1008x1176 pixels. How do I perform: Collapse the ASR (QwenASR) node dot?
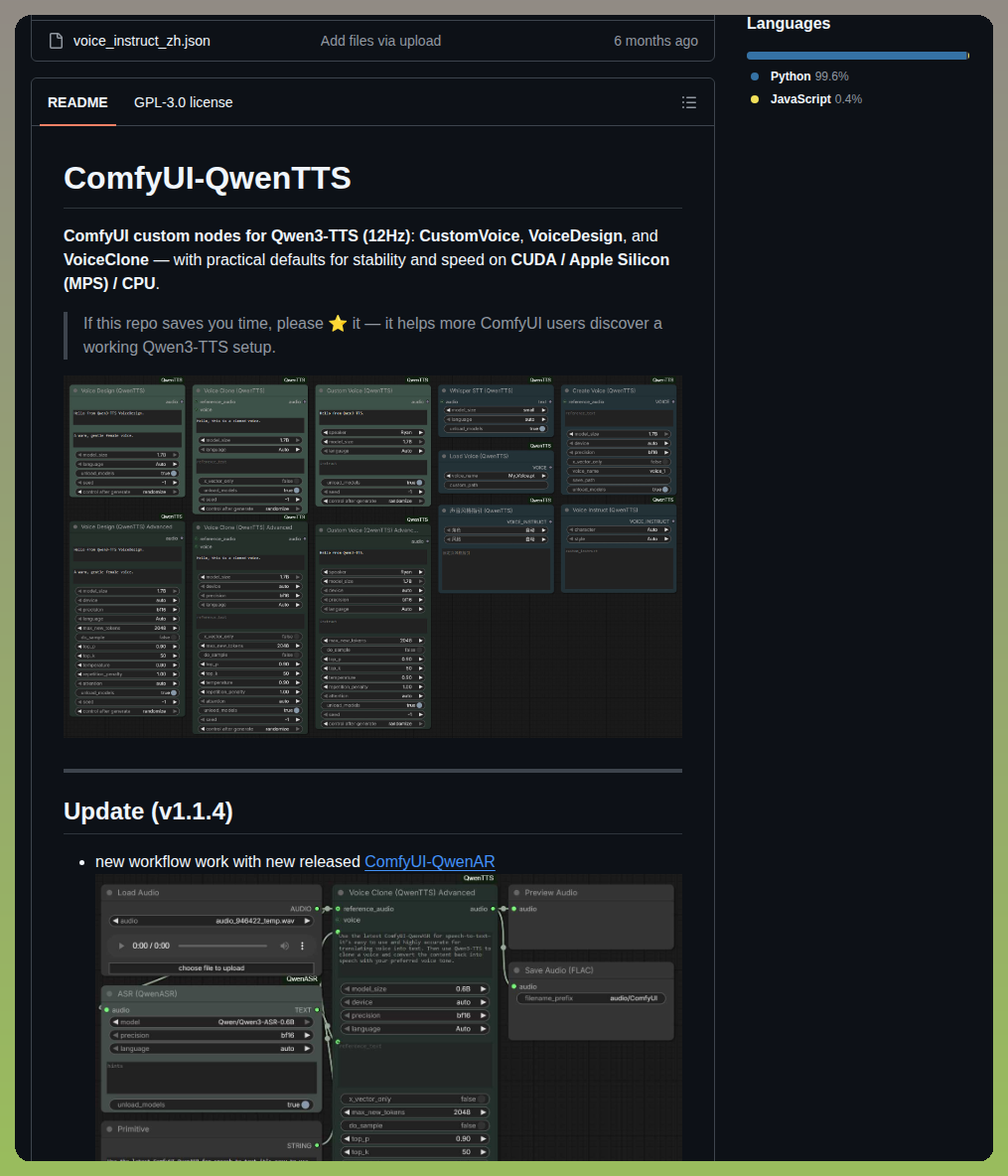point(109,994)
